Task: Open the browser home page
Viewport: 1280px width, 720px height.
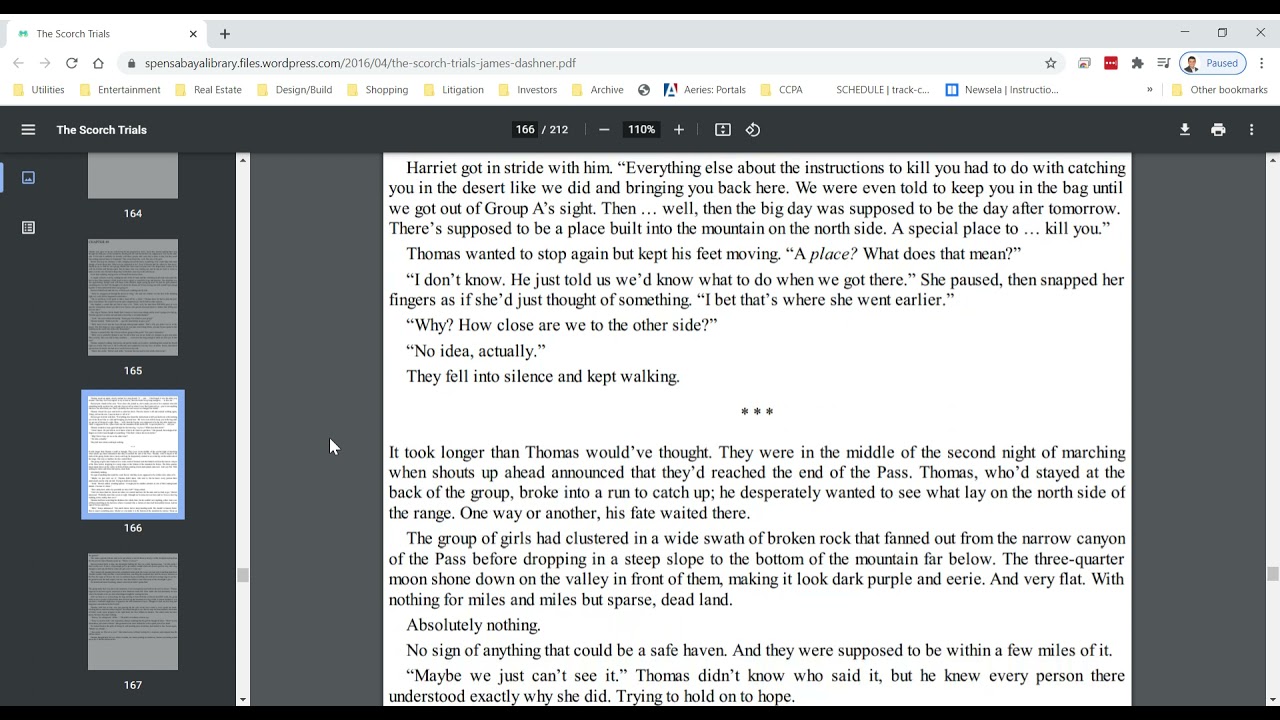Action: [x=98, y=63]
